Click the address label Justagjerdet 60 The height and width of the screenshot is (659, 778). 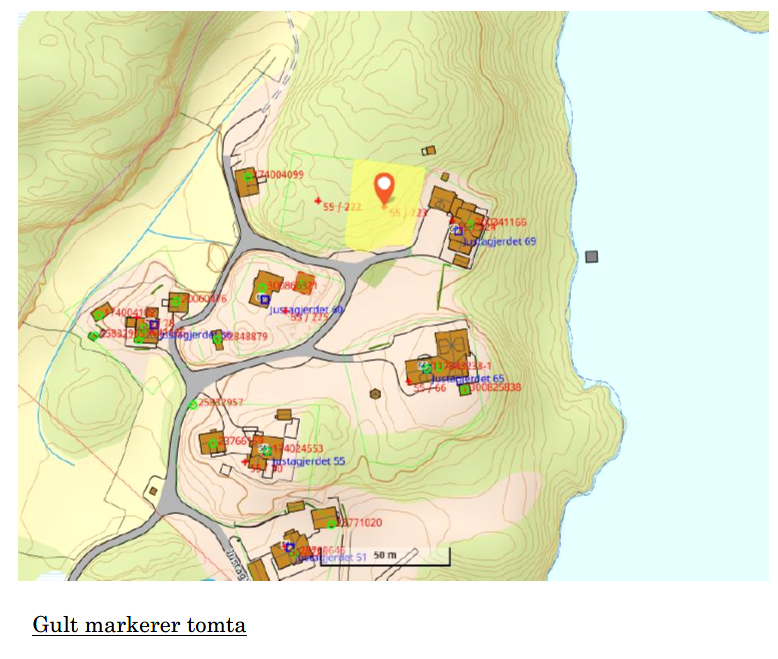click(x=306, y=310)
